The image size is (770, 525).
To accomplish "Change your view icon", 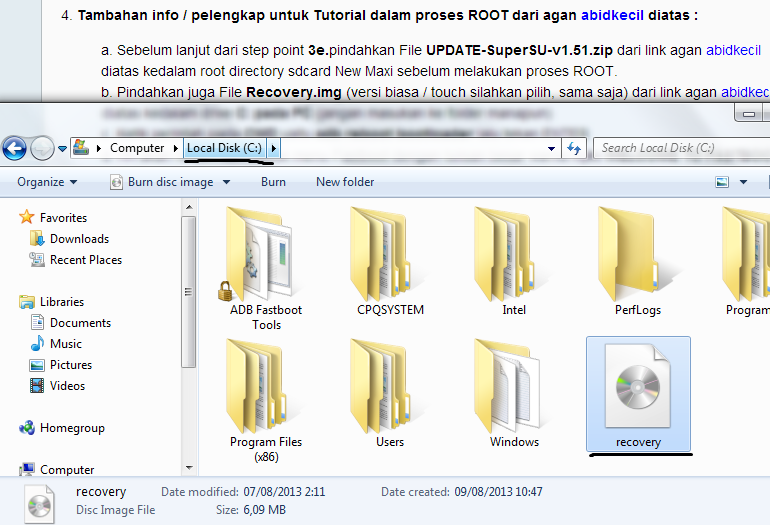I will pos(722,182).
